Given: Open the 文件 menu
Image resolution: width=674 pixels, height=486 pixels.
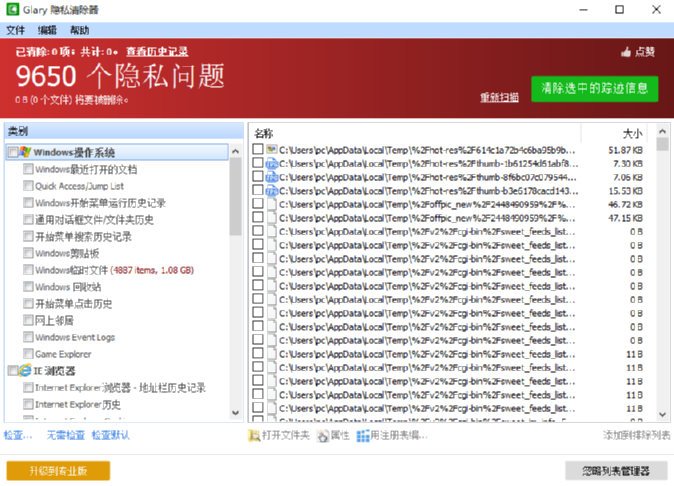Looking at the screenshot, I should point(15,30).
